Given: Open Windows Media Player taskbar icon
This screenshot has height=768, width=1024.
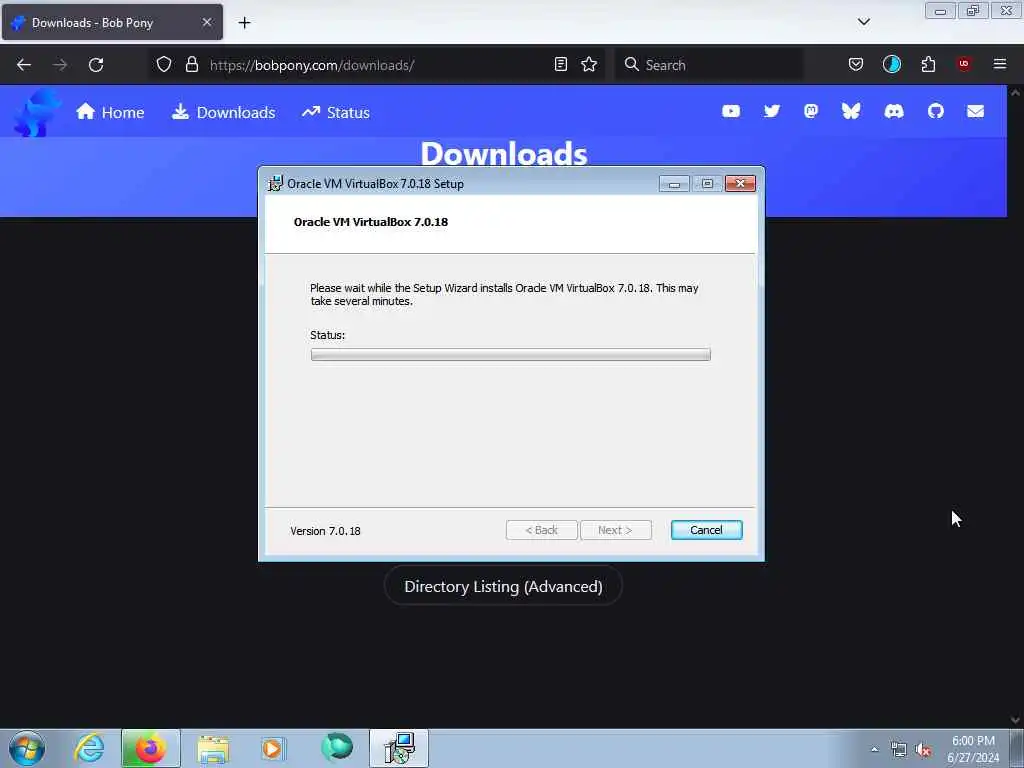Looking at the screenshot, I should [x=273, y=748].
